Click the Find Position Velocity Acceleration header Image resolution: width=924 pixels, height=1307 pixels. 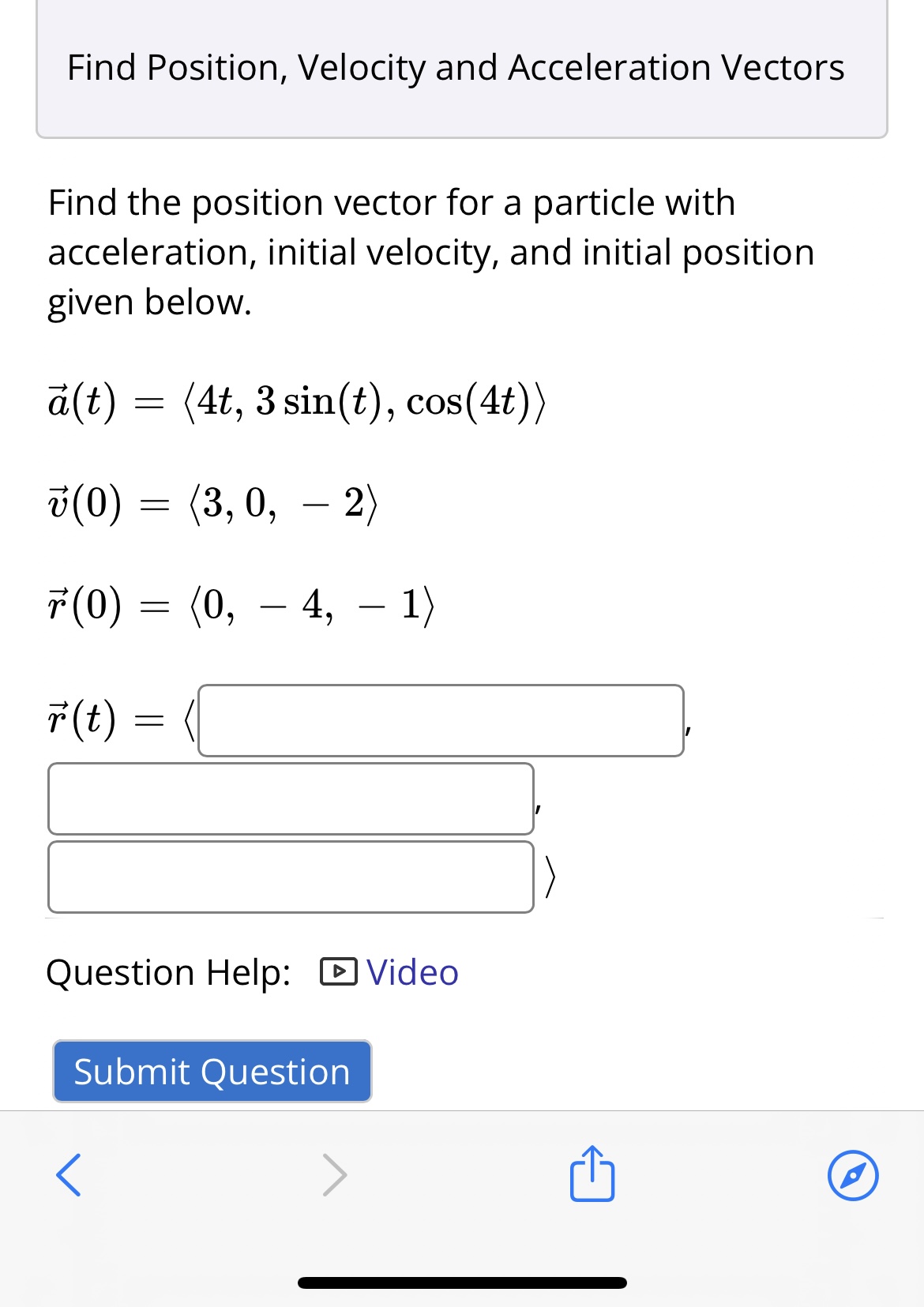pyautogui.click(x=455, y=68)
